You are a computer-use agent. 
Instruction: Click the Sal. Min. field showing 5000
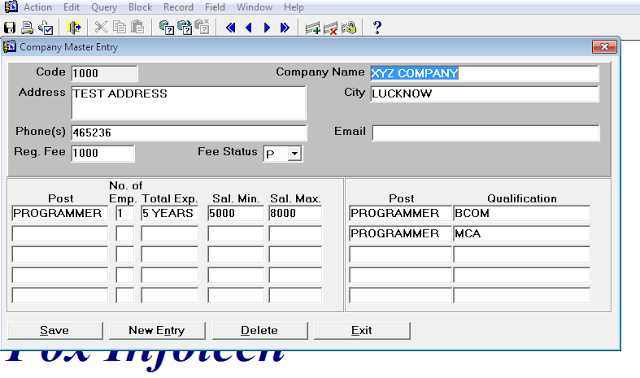[236, 213]
